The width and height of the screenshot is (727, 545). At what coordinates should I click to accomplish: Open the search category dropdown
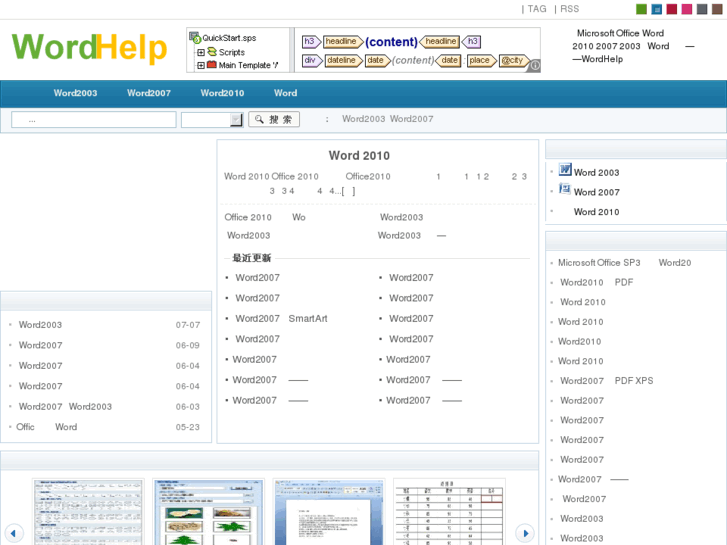[x=212, y=120]
